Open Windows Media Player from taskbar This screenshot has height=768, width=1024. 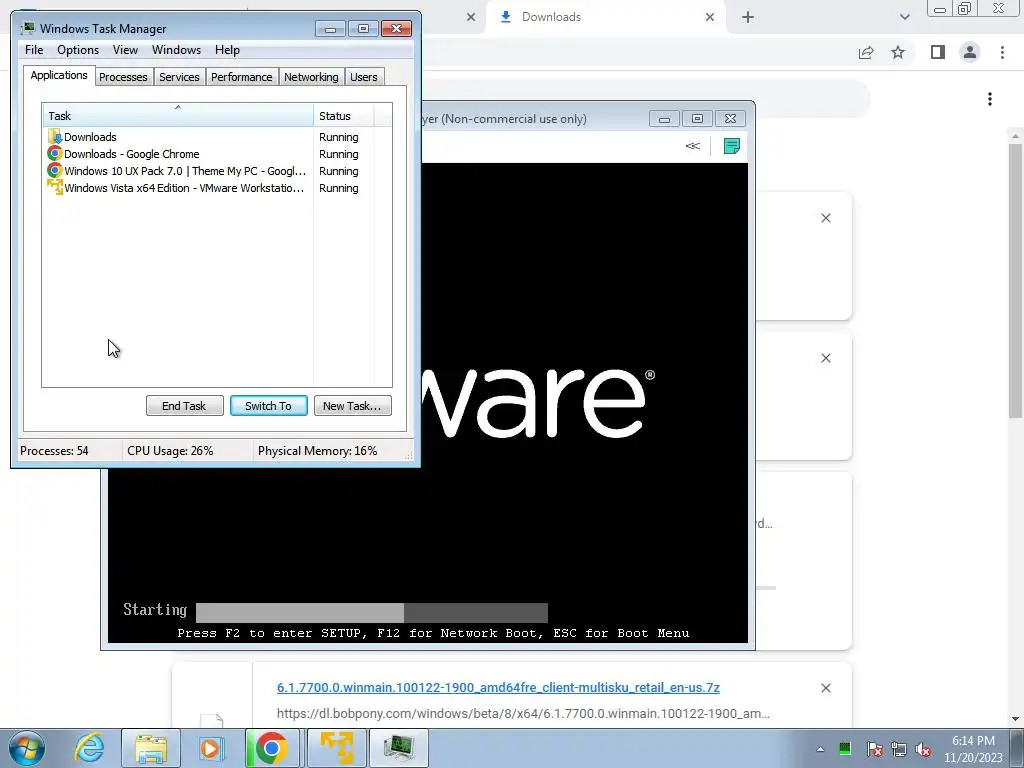tap(211, 748)
